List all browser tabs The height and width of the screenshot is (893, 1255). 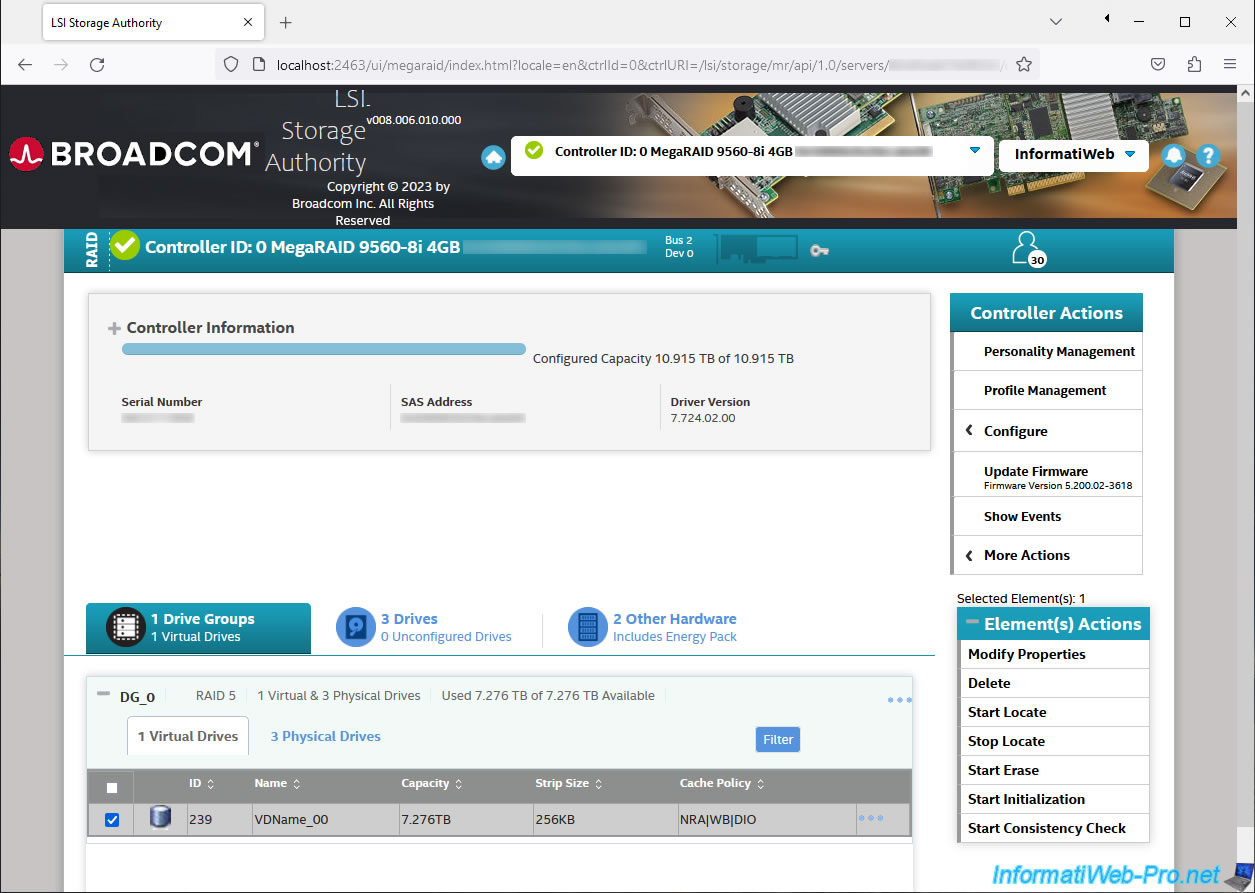click(1056, 22)
